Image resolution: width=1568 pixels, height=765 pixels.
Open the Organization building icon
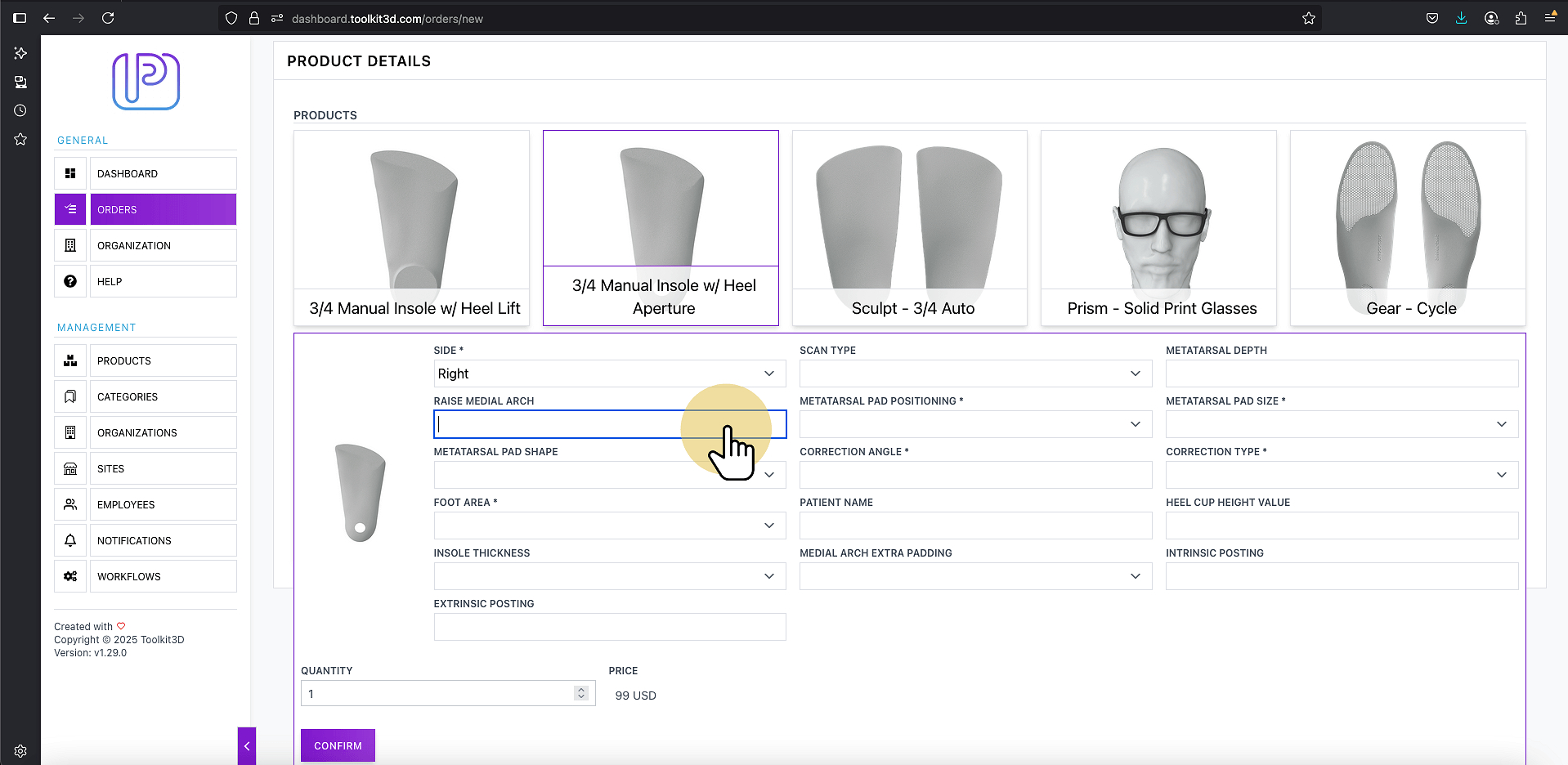point(70,245)
